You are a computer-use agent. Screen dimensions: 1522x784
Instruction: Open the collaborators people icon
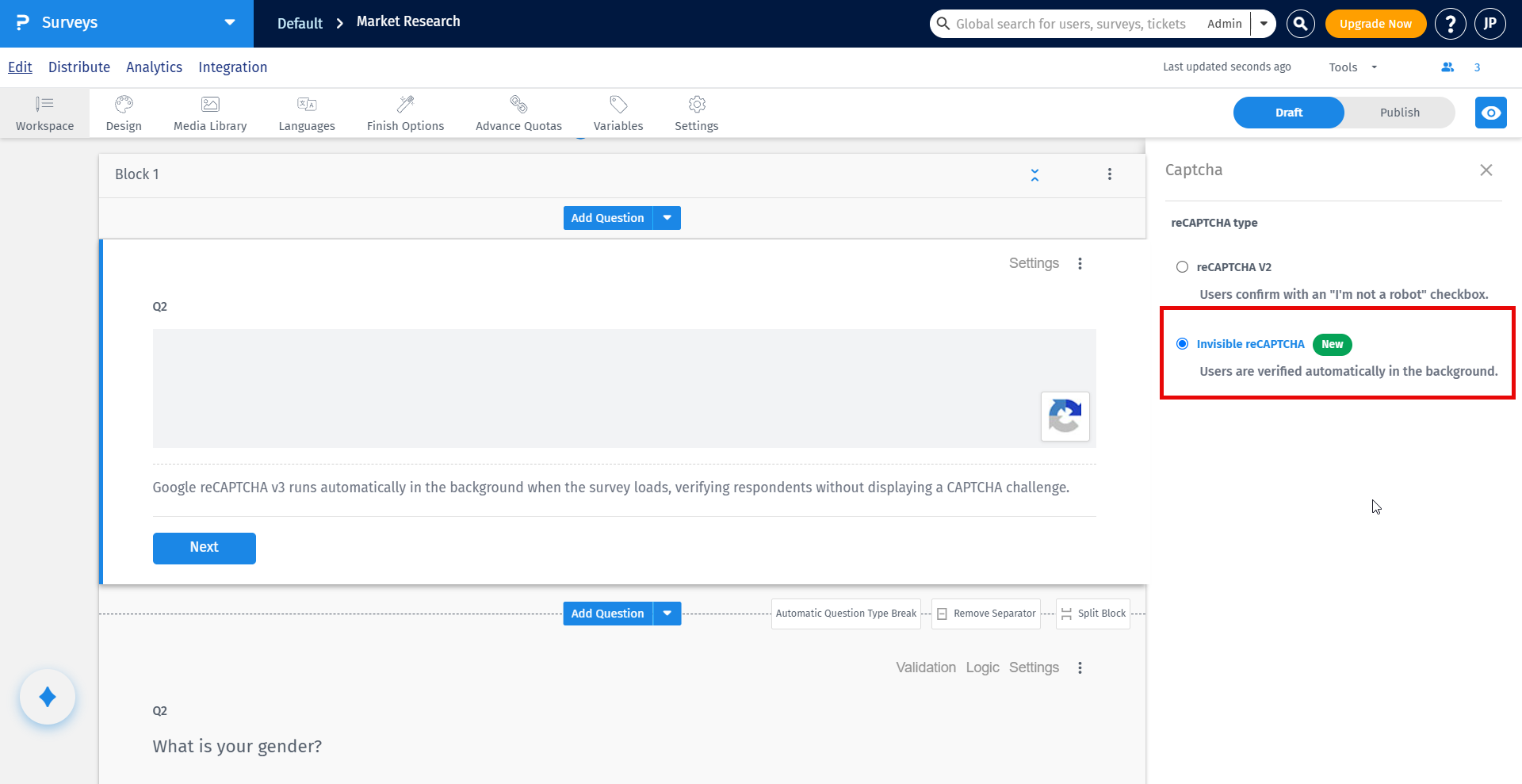tap(1447, 67)
